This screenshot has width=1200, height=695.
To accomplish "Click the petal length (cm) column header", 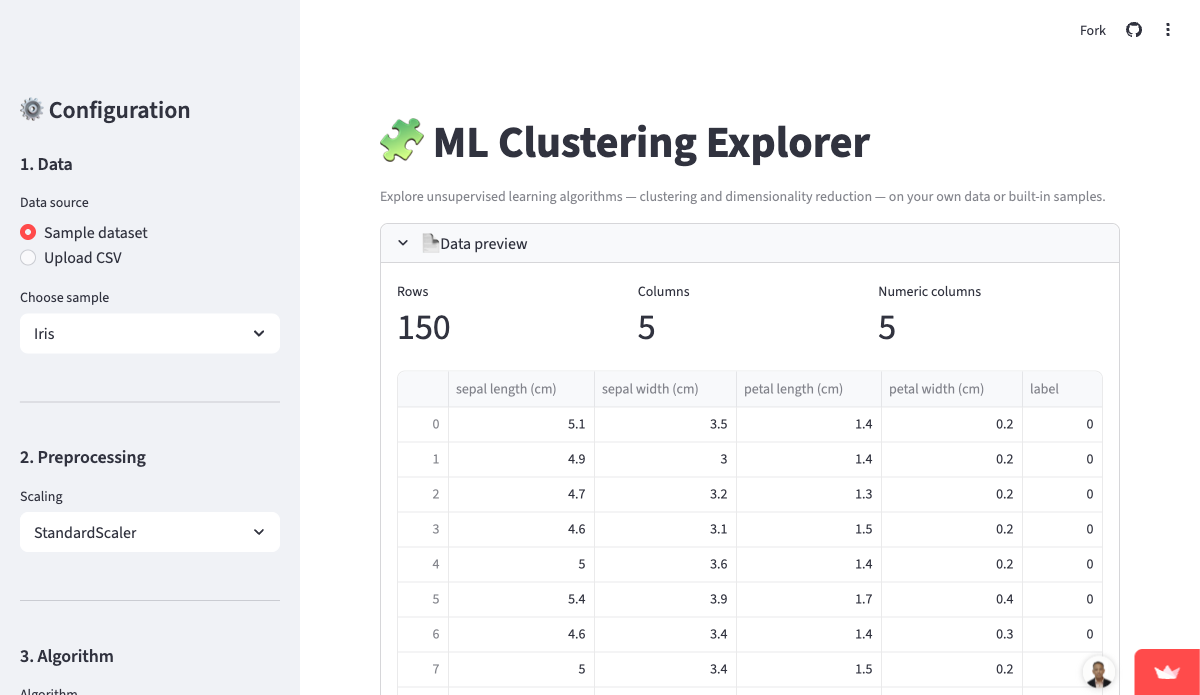I will [x=808, y=389].
